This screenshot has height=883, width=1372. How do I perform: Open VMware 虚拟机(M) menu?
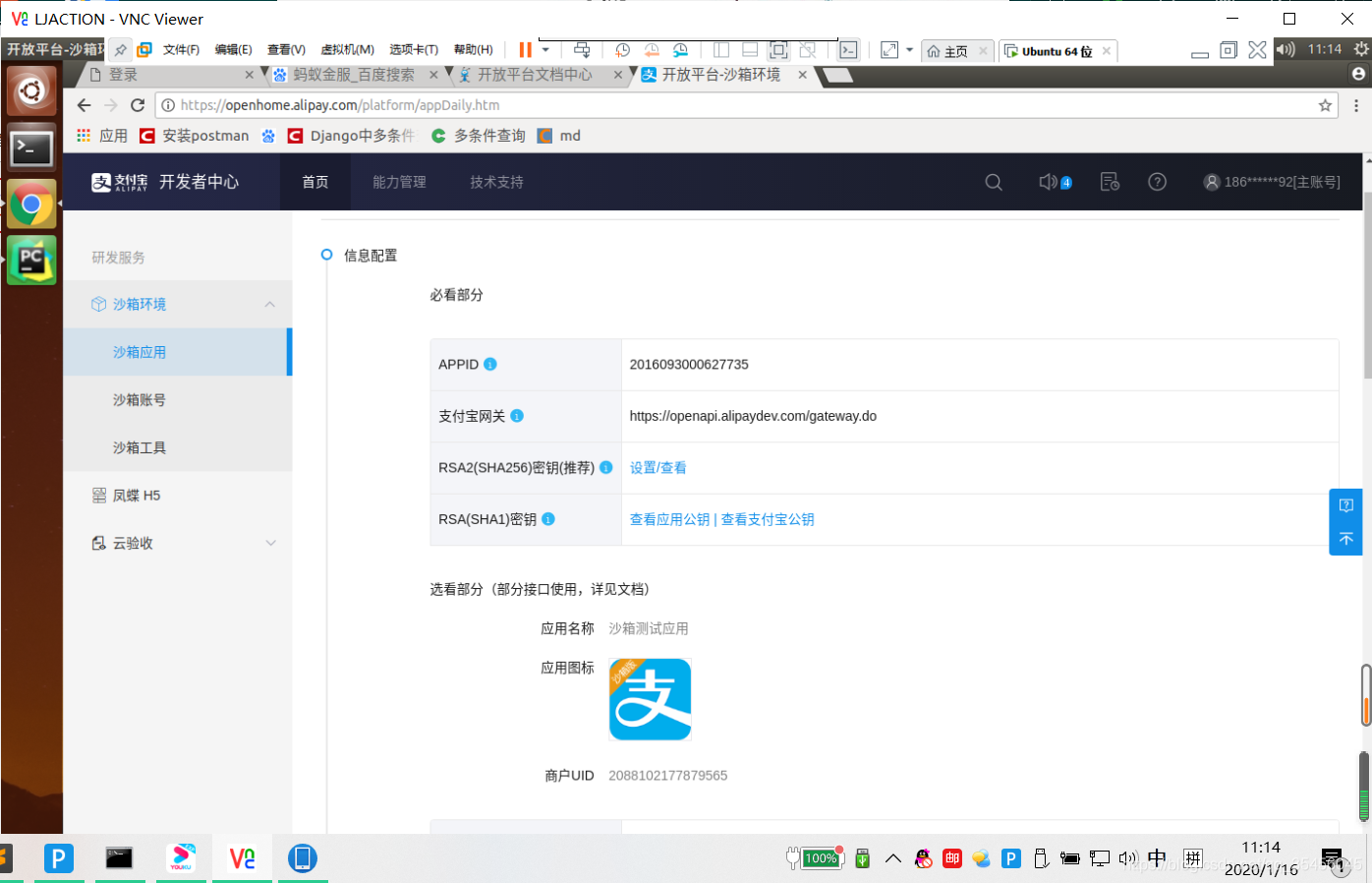pyautogui.click(x=347, y=50)
